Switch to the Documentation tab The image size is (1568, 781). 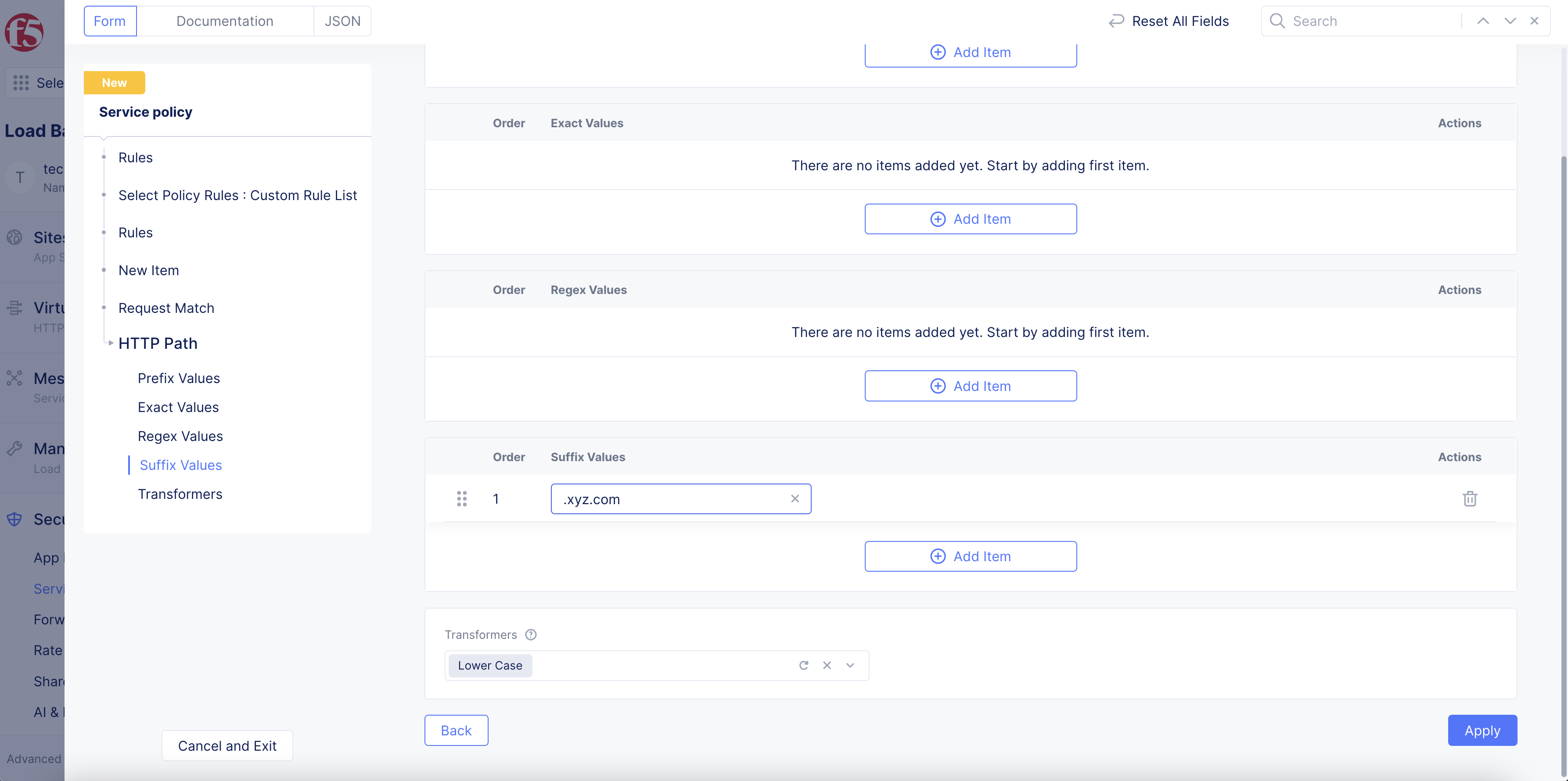(225, 21)
